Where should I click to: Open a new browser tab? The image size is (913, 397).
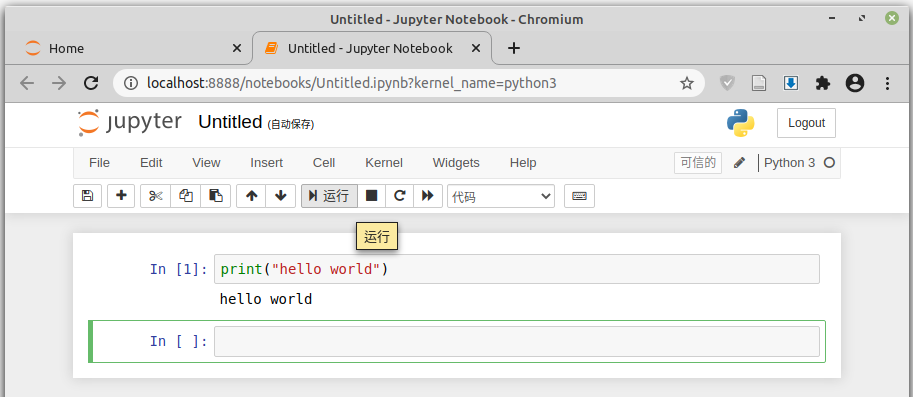pos(514,48)
